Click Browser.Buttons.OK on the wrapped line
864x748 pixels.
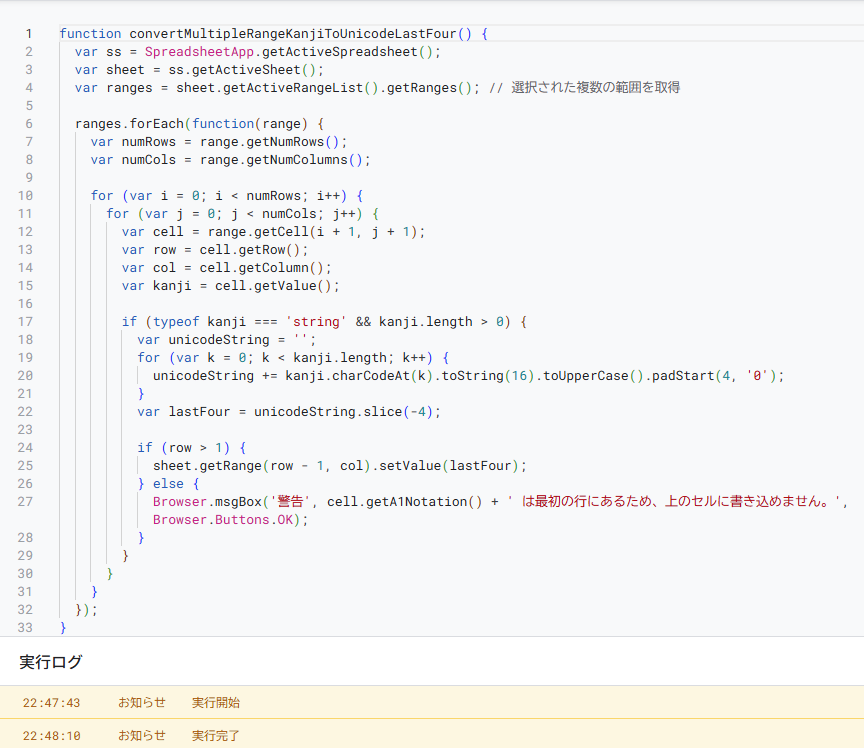(223, 520)
